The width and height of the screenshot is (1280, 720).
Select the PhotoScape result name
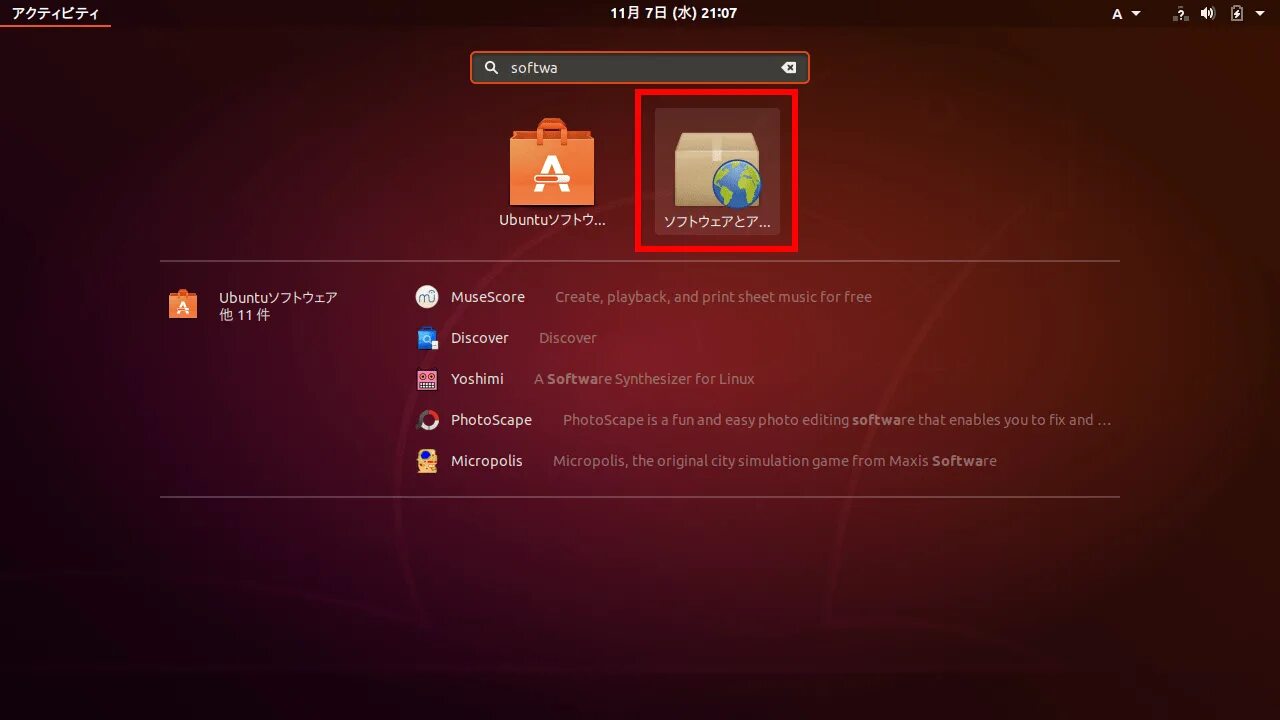point(491,420)
